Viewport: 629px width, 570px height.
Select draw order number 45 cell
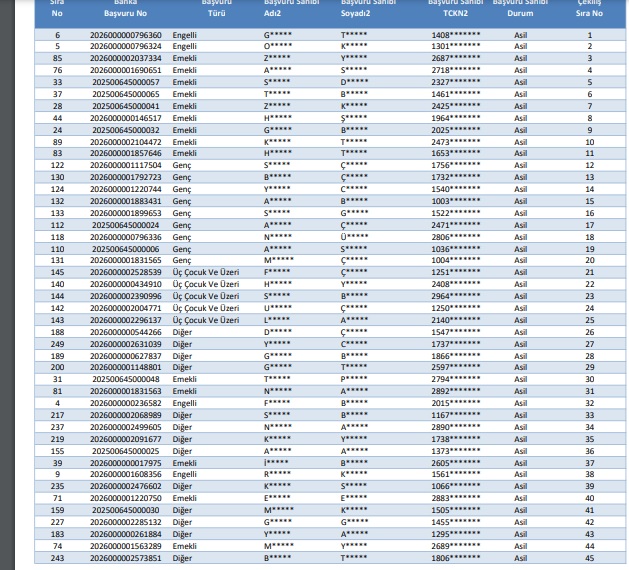point(590,556)
